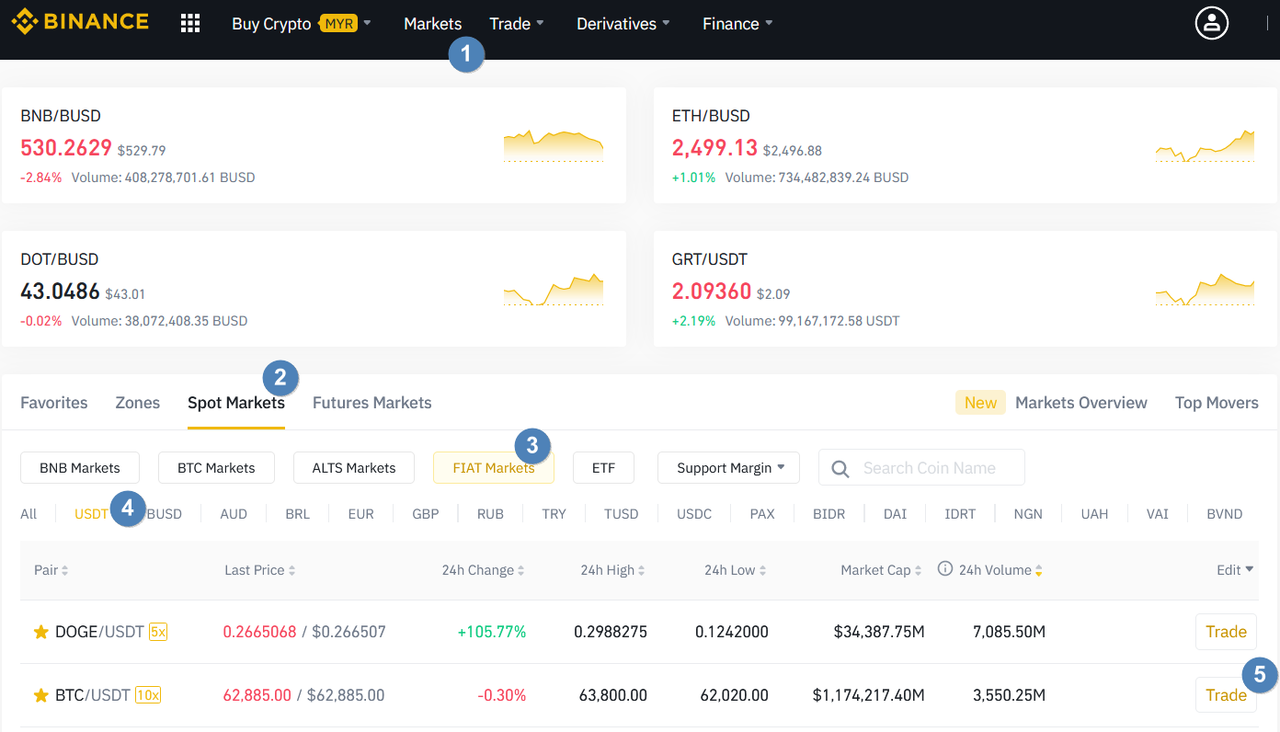
Task: Select the FIAT Markets filter button
Action: [x=494, y=467]
